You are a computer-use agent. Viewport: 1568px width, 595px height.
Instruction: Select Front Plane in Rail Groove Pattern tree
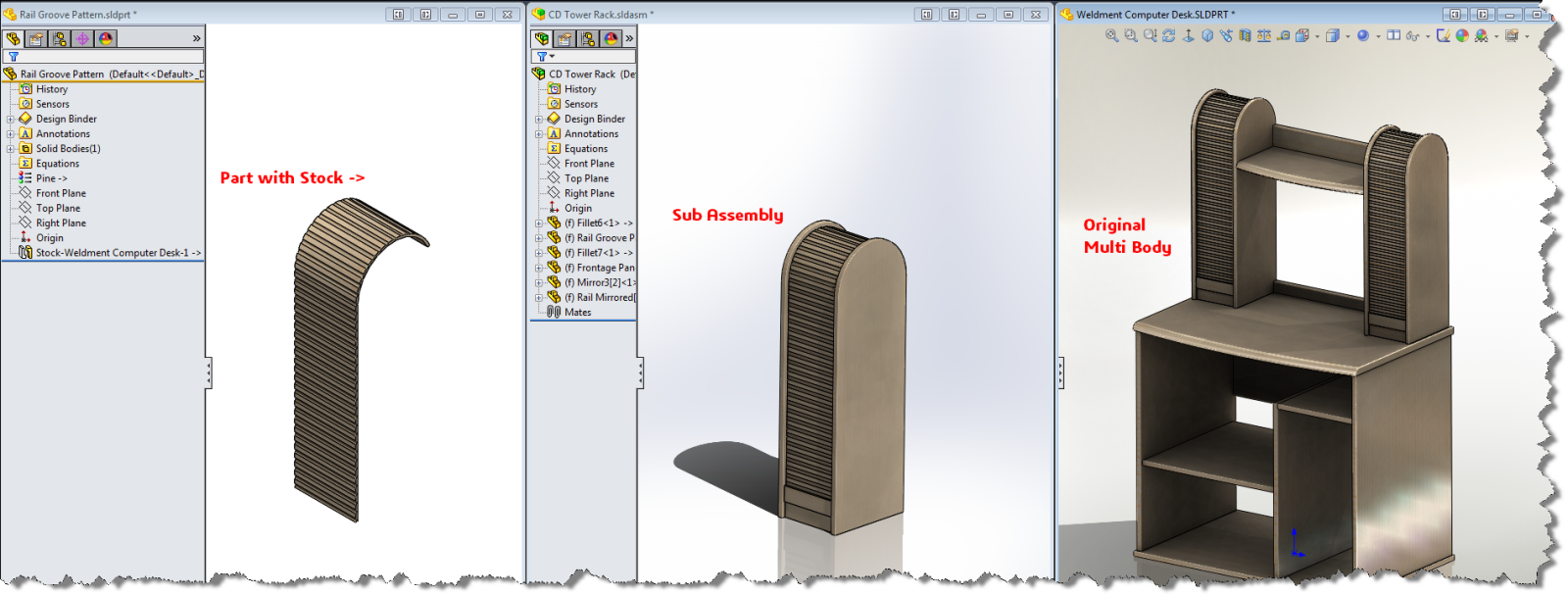coord(61,193)
